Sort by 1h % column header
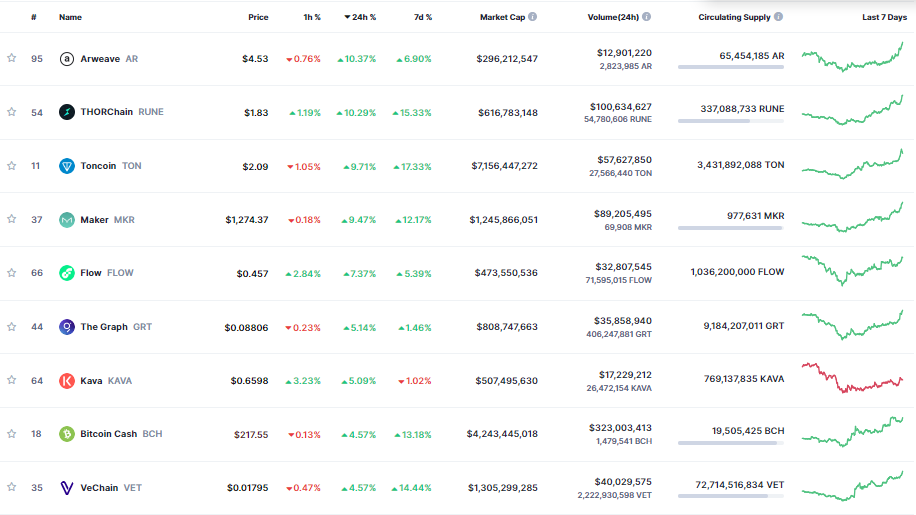This screenshot has height=515, width=916. pos(312,18)
